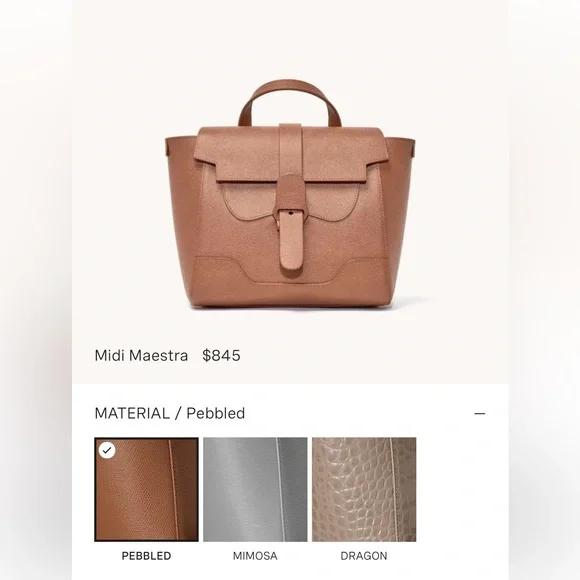
Task: Click the Pebbled value in Material heading
Action: pyautogui.click(x=216, y=413)
